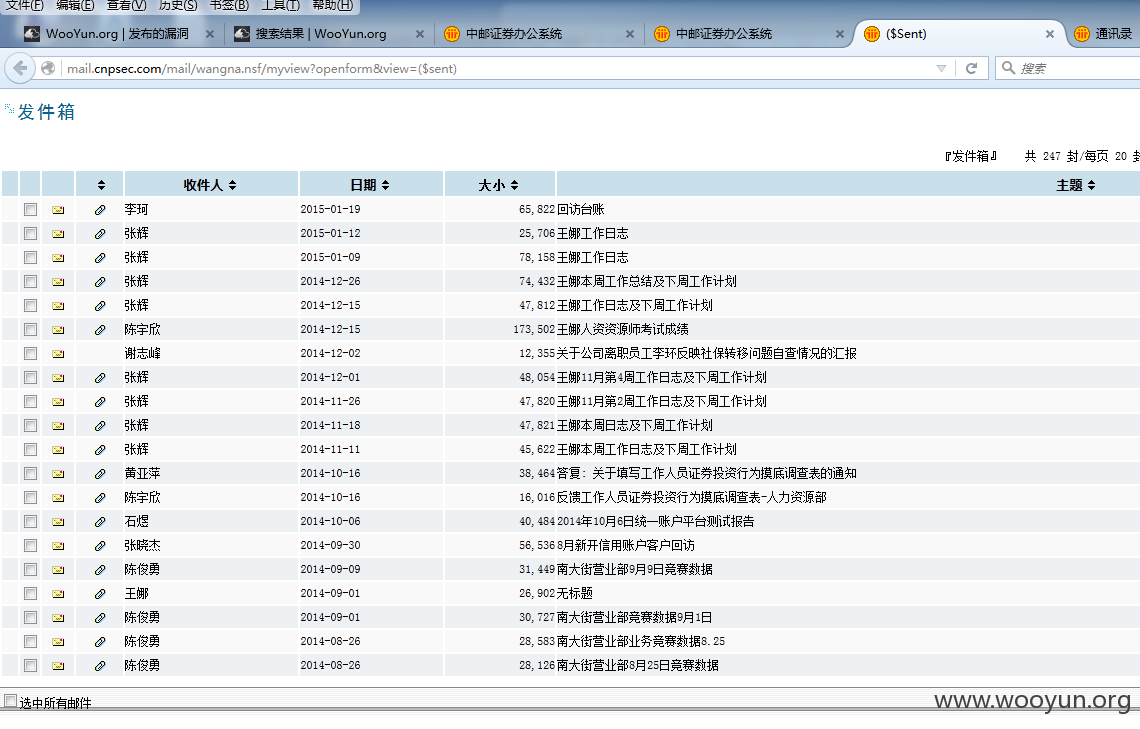Image resolution: width=1140 pixels, height=729 pixels.
Task: Click the date 2014-10-06
Action: 330,521
